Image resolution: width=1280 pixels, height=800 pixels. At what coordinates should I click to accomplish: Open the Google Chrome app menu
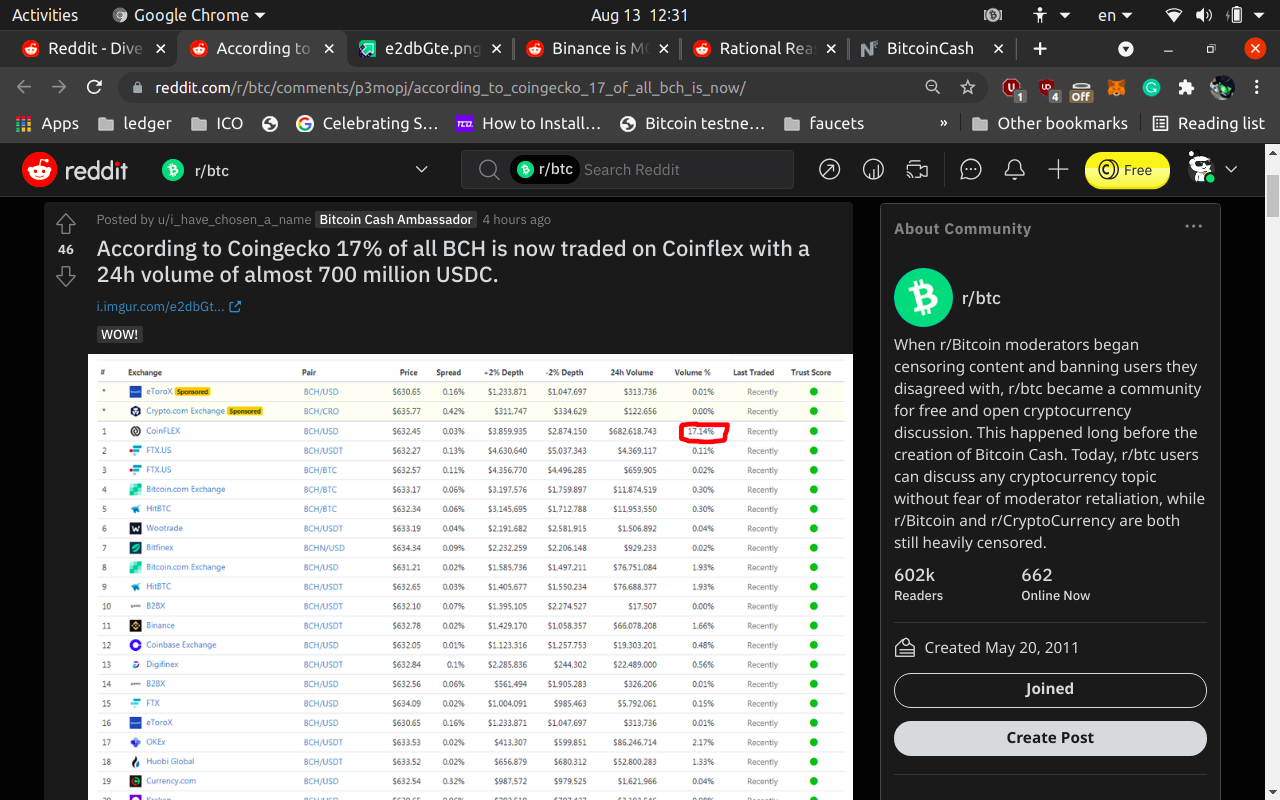(189, 15)
